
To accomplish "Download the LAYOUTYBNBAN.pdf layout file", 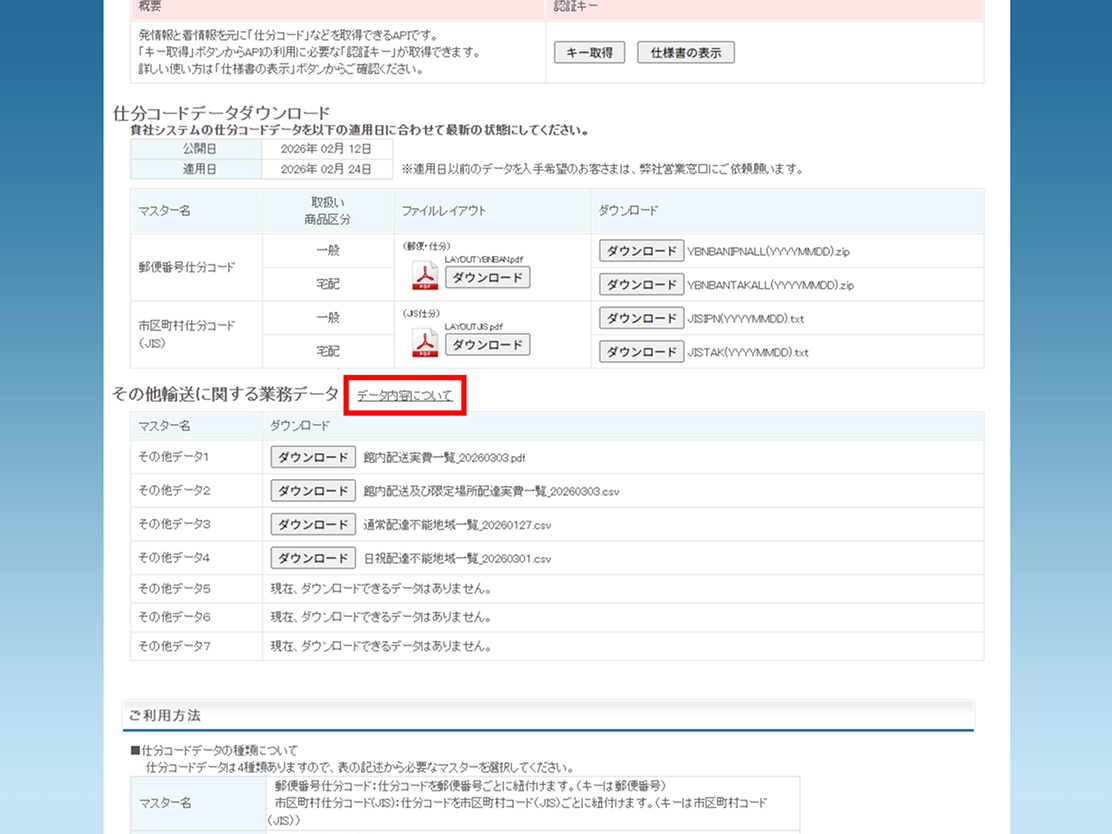I will (487, 277).
